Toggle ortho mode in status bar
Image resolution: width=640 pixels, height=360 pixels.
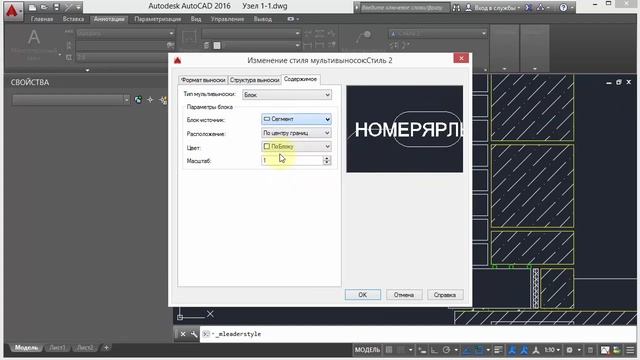[434, 350]
